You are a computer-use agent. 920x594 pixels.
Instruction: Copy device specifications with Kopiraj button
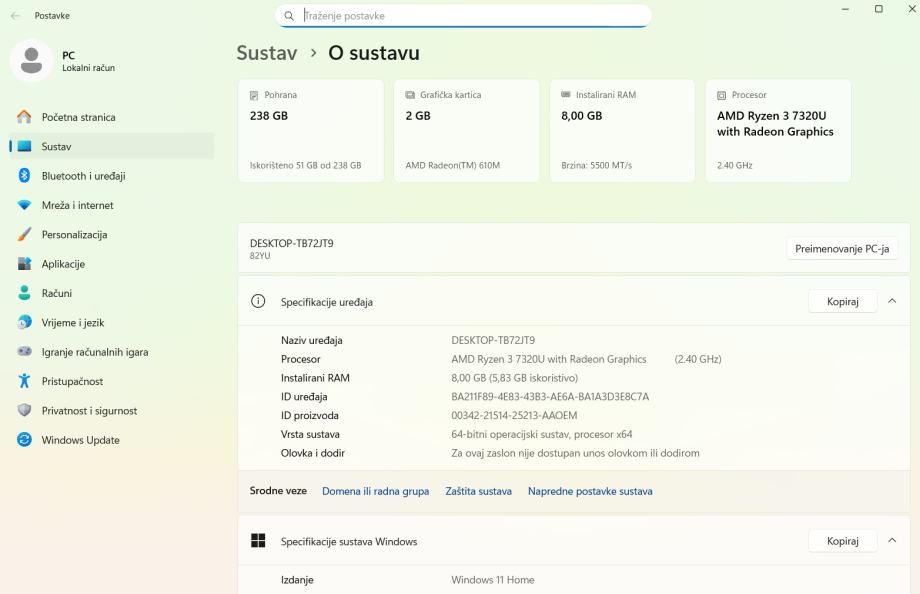(x=842, y=301)
